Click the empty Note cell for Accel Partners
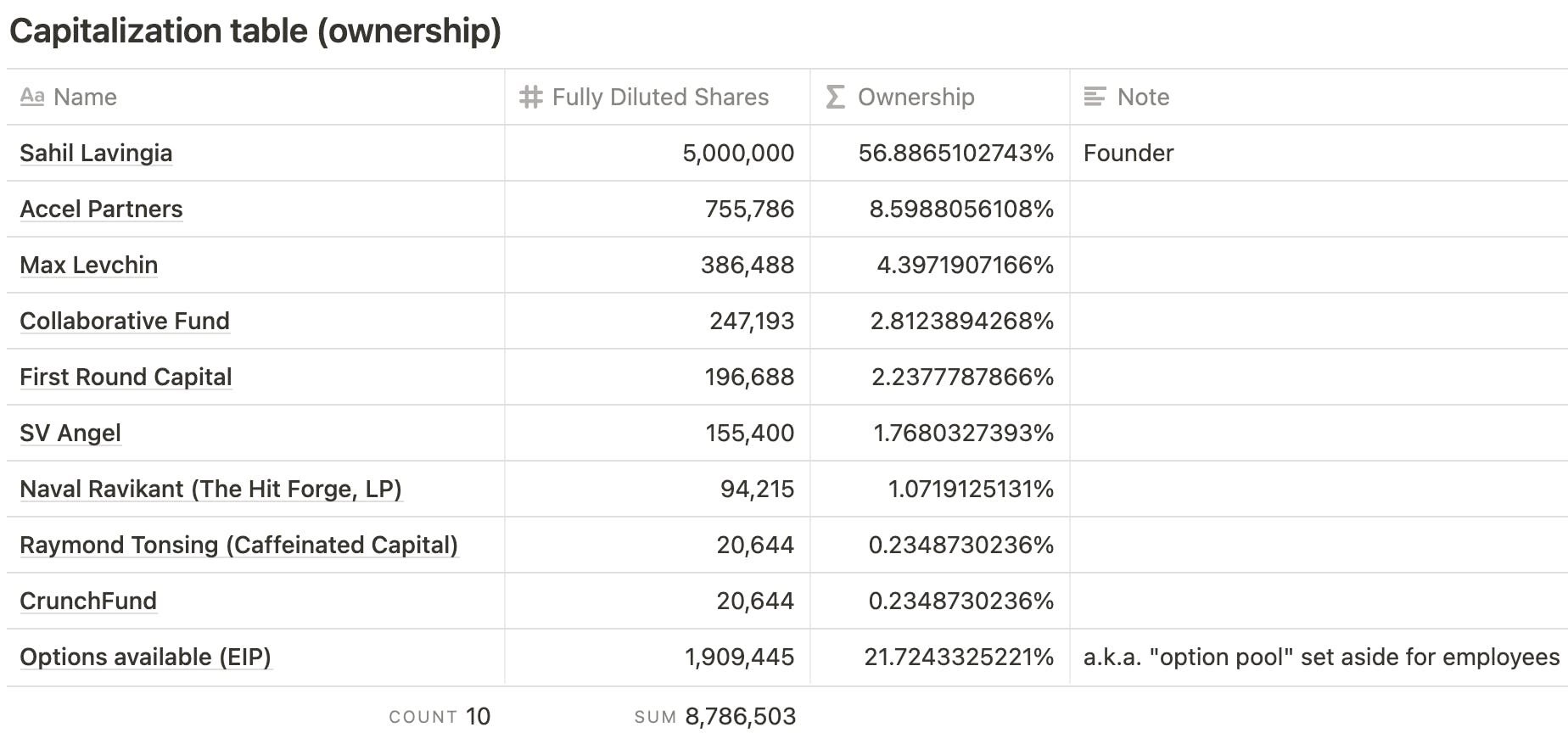 point(1319,209)
